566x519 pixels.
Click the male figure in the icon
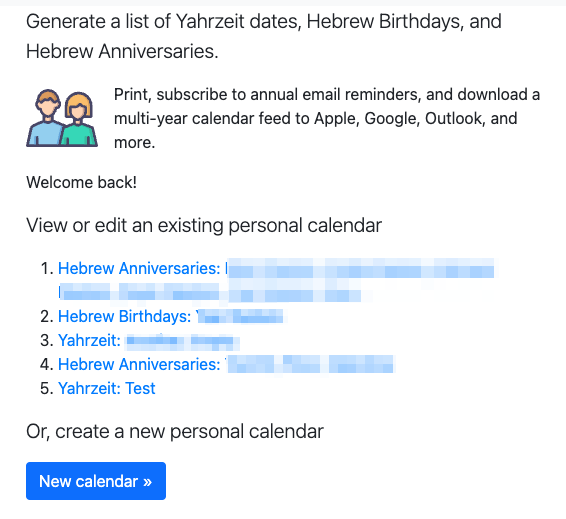coord(46,118)
